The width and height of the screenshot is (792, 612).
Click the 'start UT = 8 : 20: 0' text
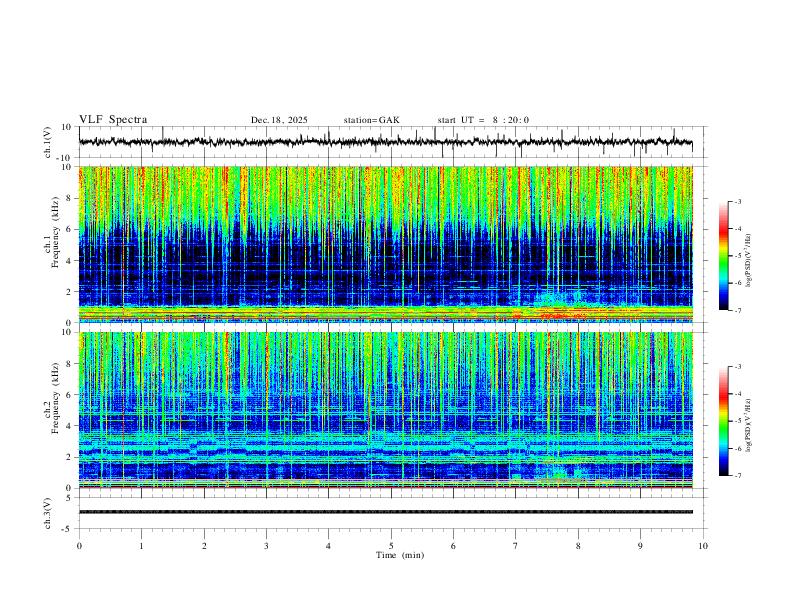483,120
